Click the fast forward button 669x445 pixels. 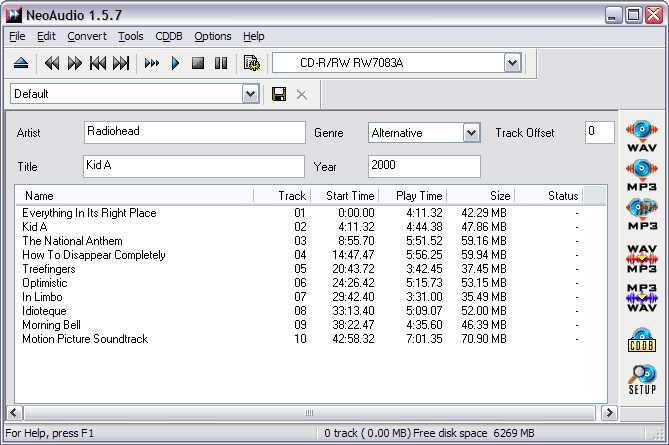pos(75,64)
